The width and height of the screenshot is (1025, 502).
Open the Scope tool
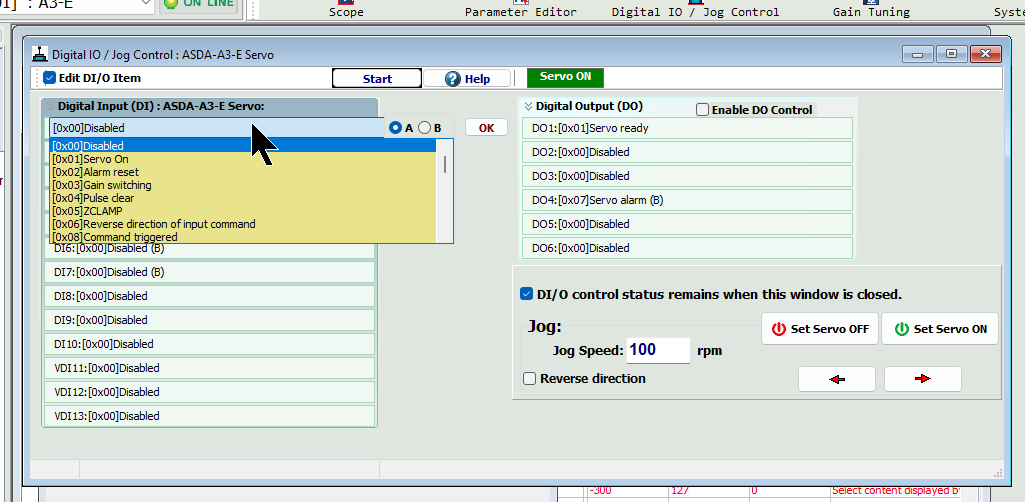pyautogui.click(x=346, y=8)
